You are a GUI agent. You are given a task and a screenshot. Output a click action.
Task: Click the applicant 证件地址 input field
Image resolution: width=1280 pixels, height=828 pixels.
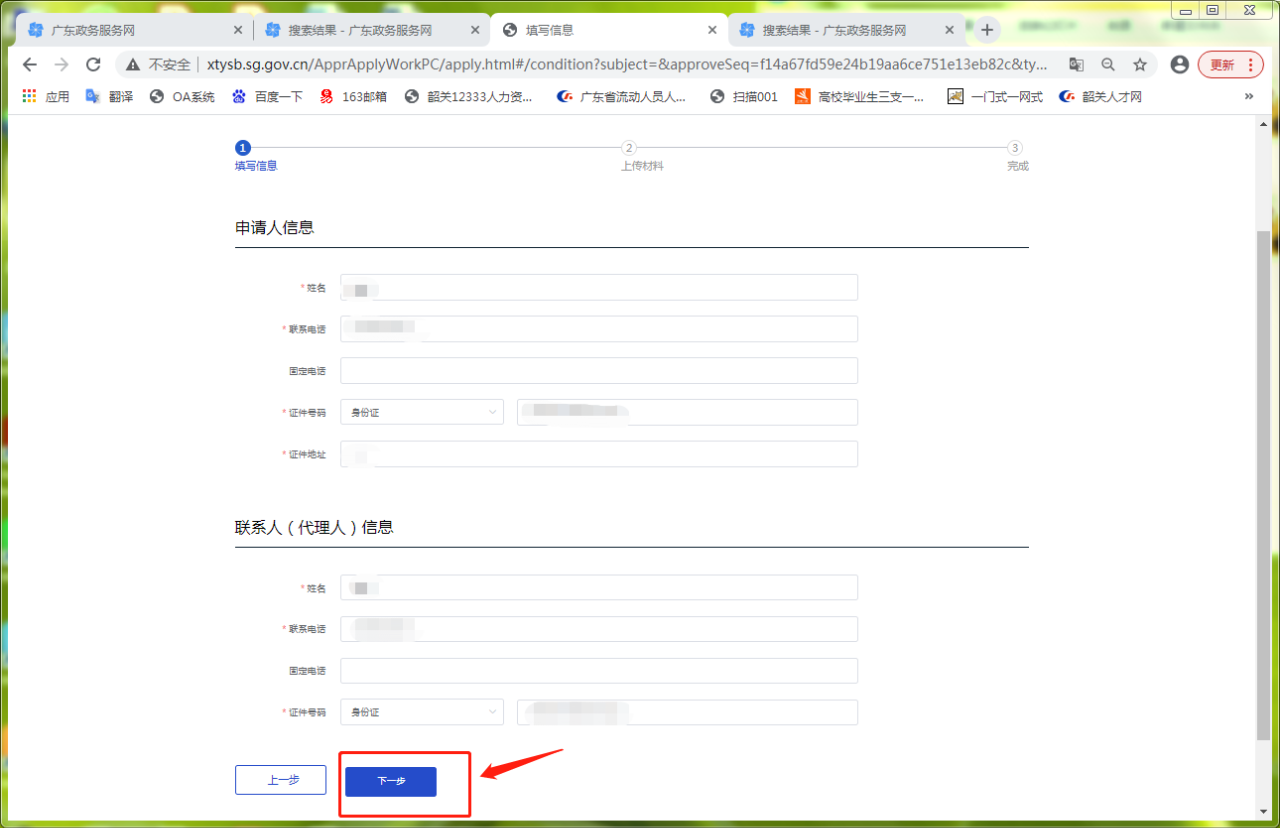point(598,454)
